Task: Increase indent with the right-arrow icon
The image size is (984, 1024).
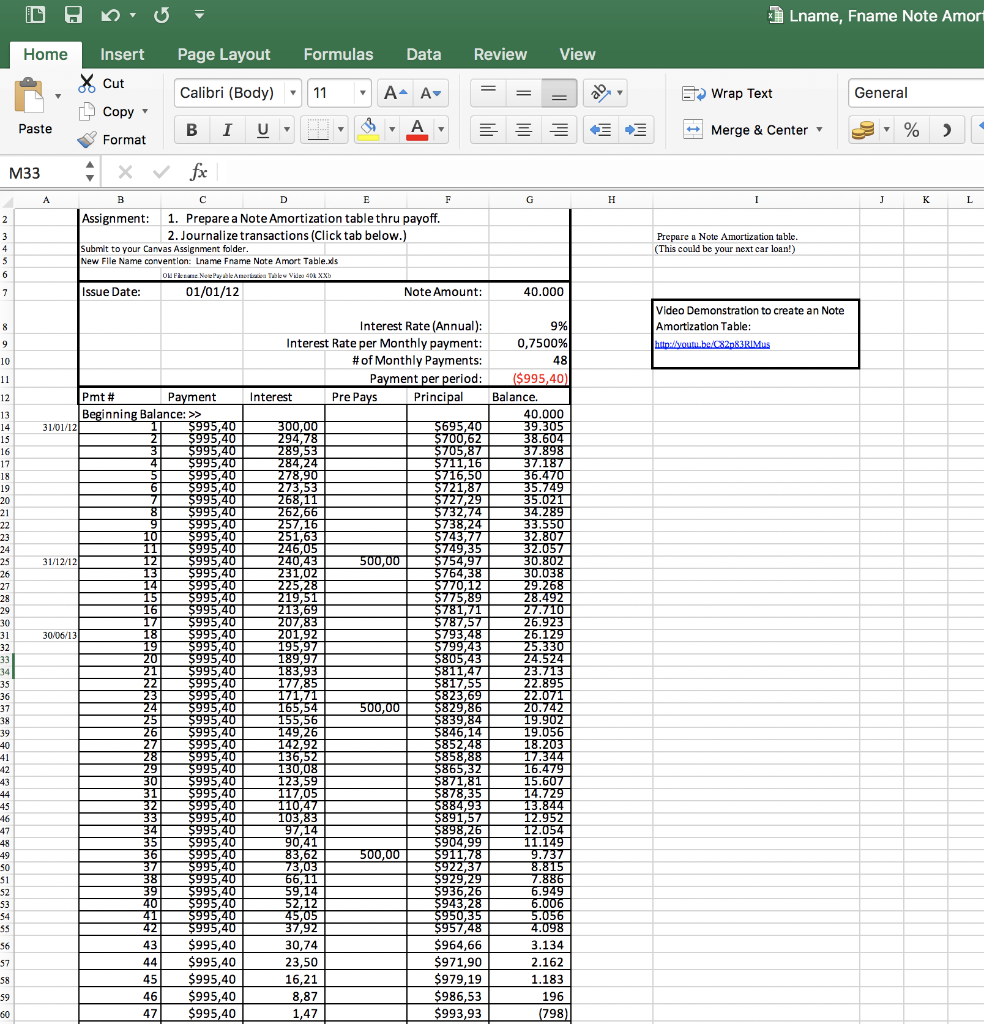Action: (x=635, y=130)
